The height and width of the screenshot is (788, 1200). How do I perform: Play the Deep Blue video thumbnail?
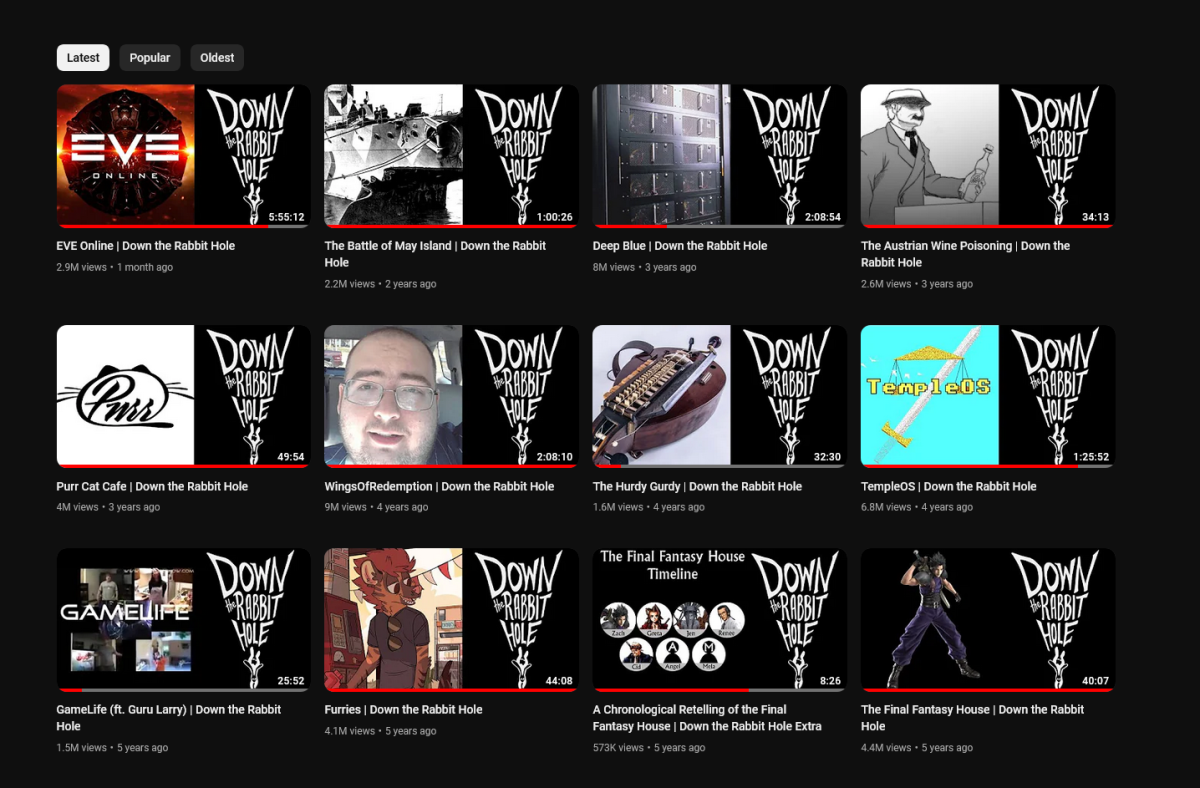719,154
